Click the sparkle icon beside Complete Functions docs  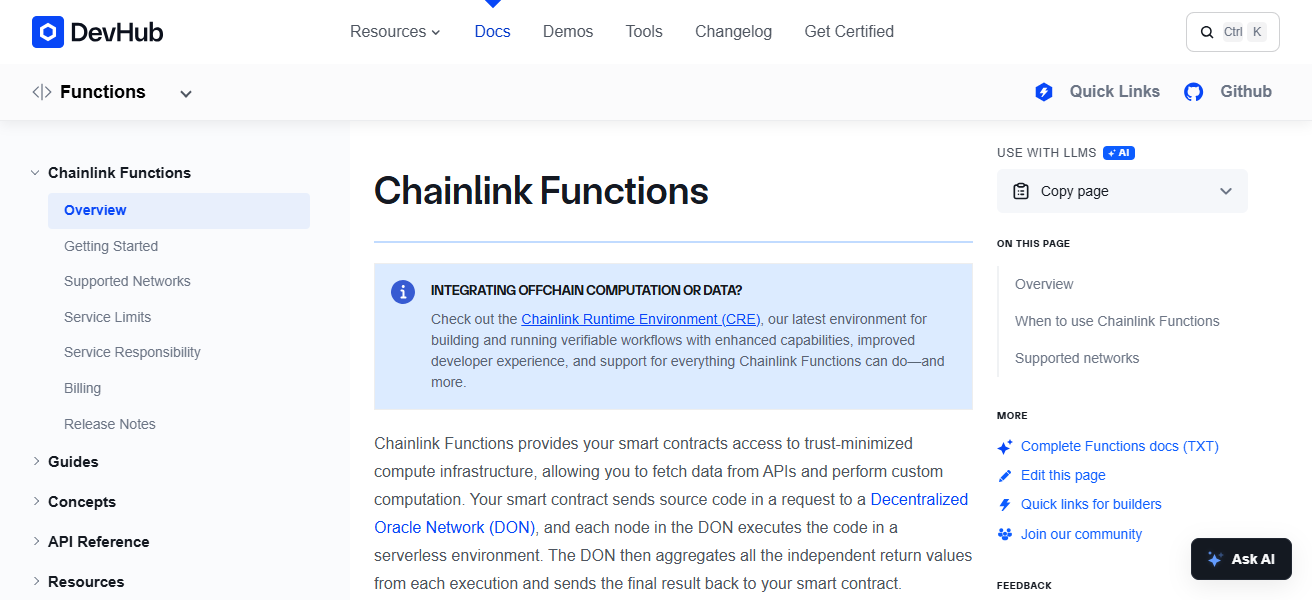point(1004,446)
